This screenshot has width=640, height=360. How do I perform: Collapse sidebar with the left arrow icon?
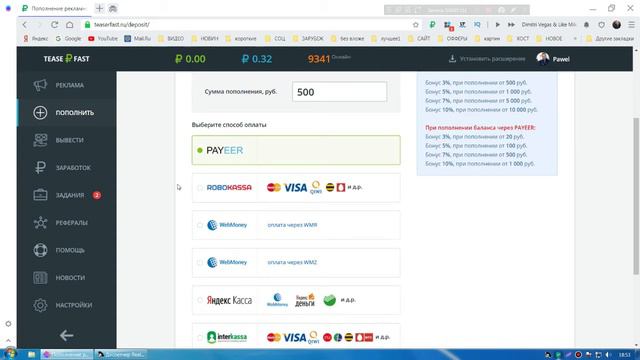pos(66,336)
